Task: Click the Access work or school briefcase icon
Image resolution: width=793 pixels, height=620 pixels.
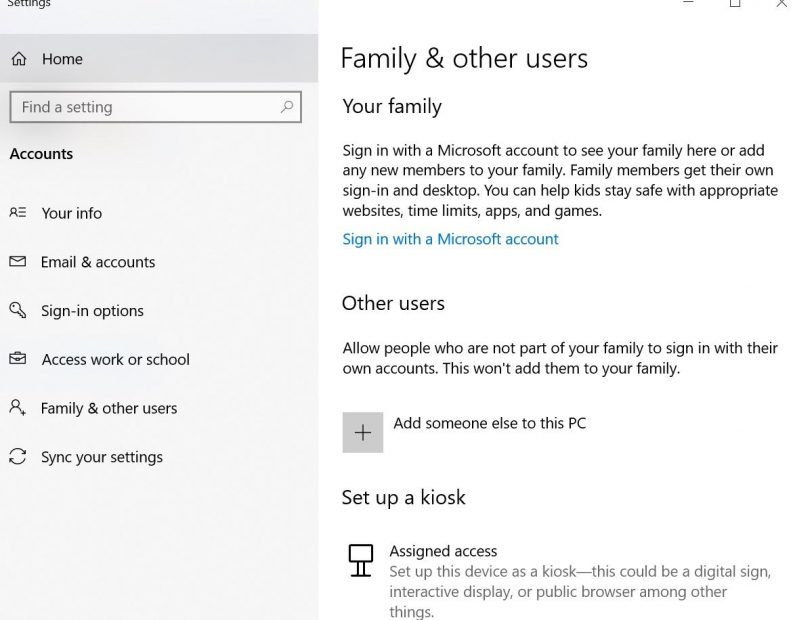Action: (18, 359)
